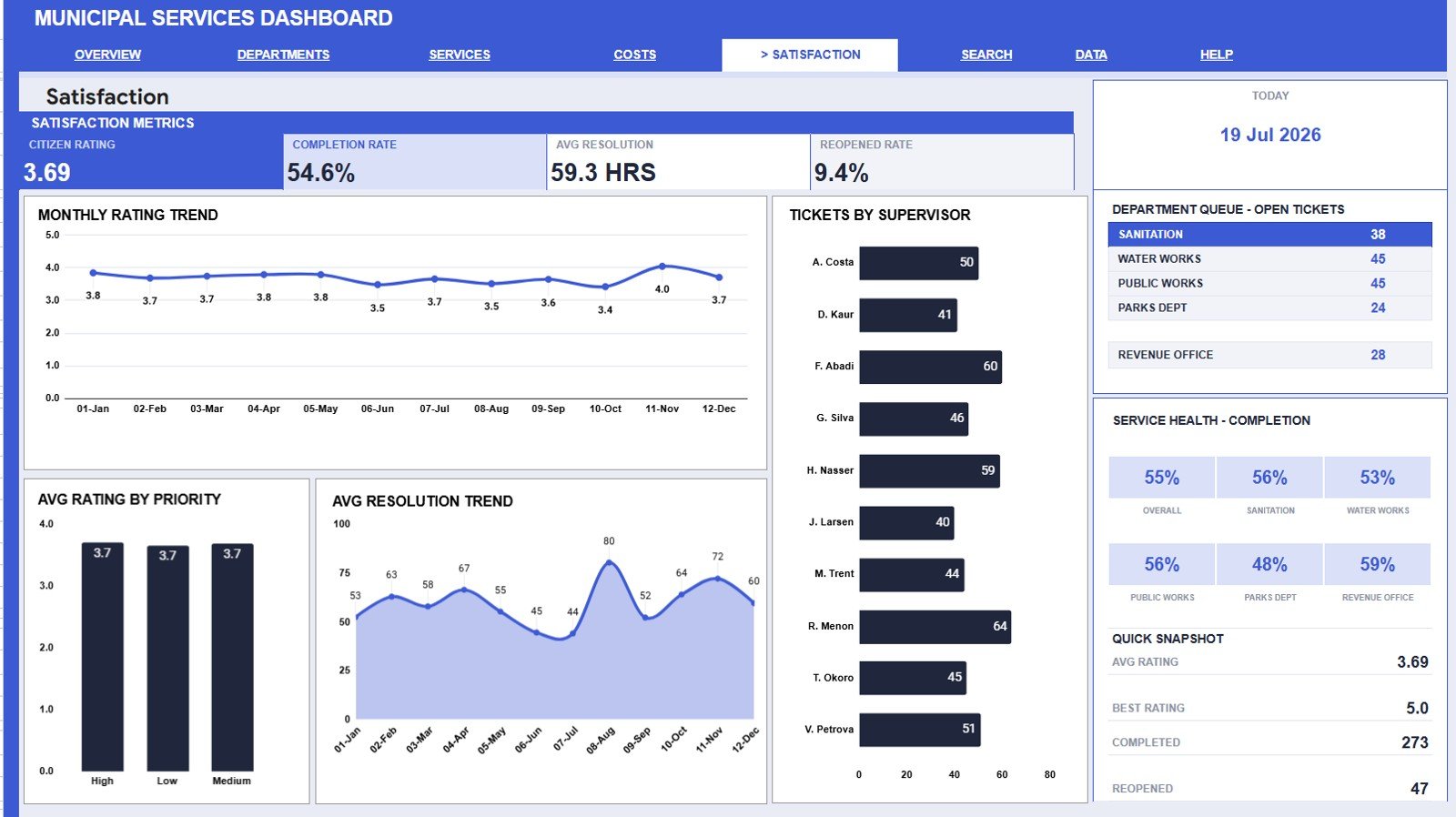Open the SEARCH link
Image resolution: width=1456 pixels, height=817 pixels.
pos(986,55)
